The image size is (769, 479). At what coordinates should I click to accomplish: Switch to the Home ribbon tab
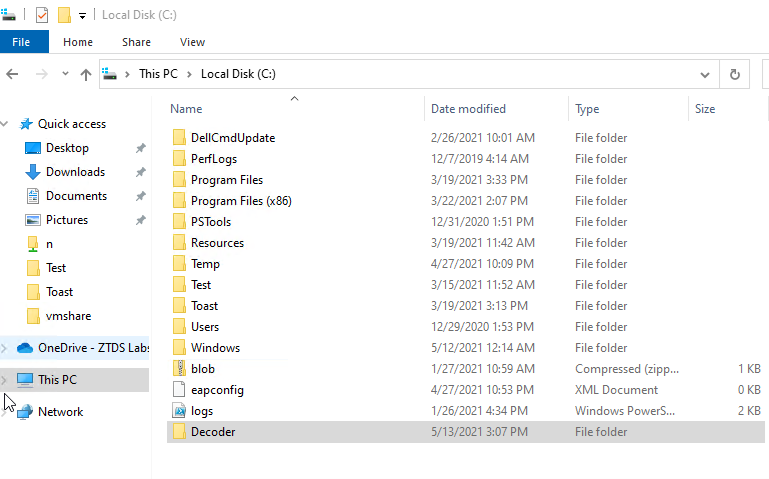pyautogui.click(x=78, y=42)
